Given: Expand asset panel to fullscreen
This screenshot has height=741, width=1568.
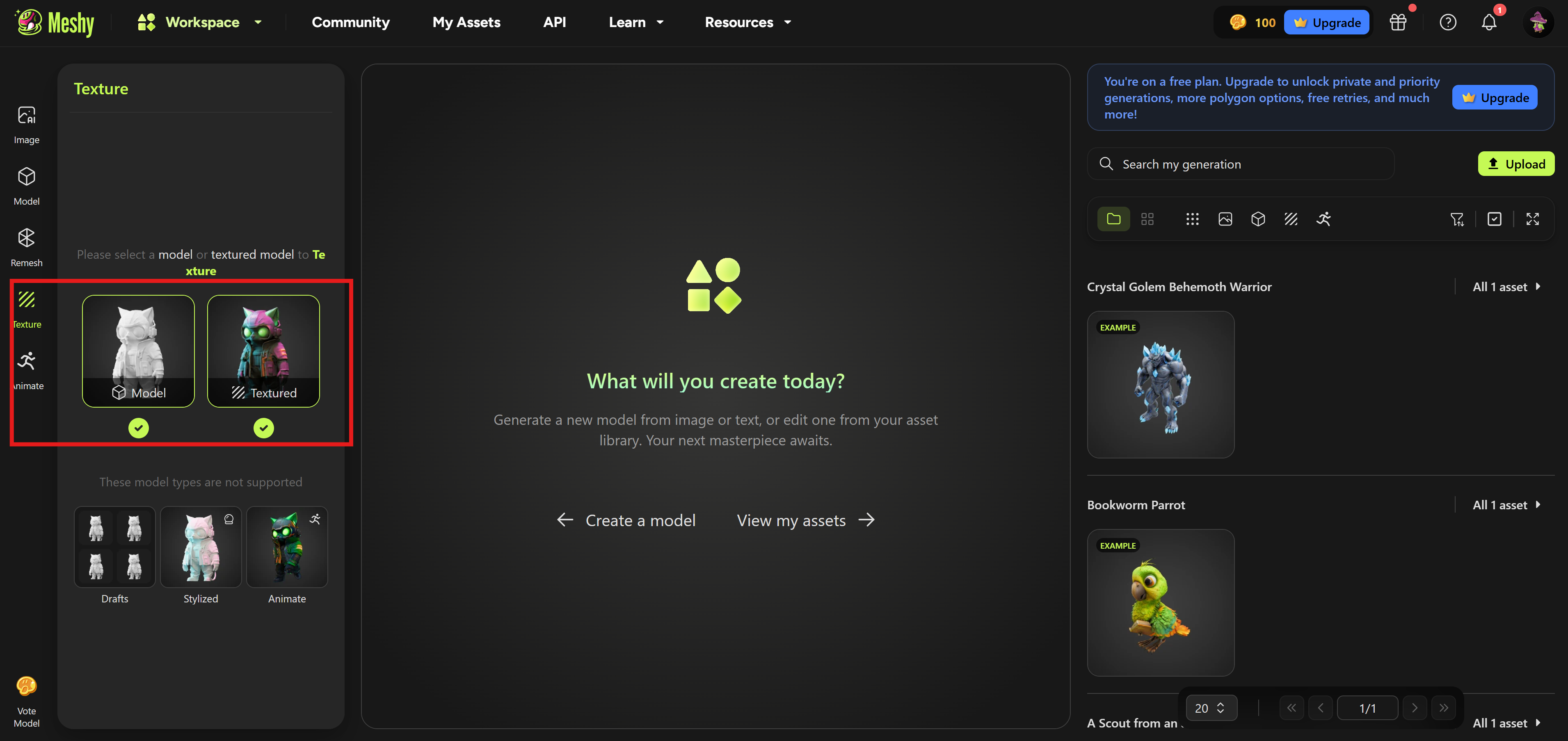Looking at the screenshot, I should tap(1532, 219).
